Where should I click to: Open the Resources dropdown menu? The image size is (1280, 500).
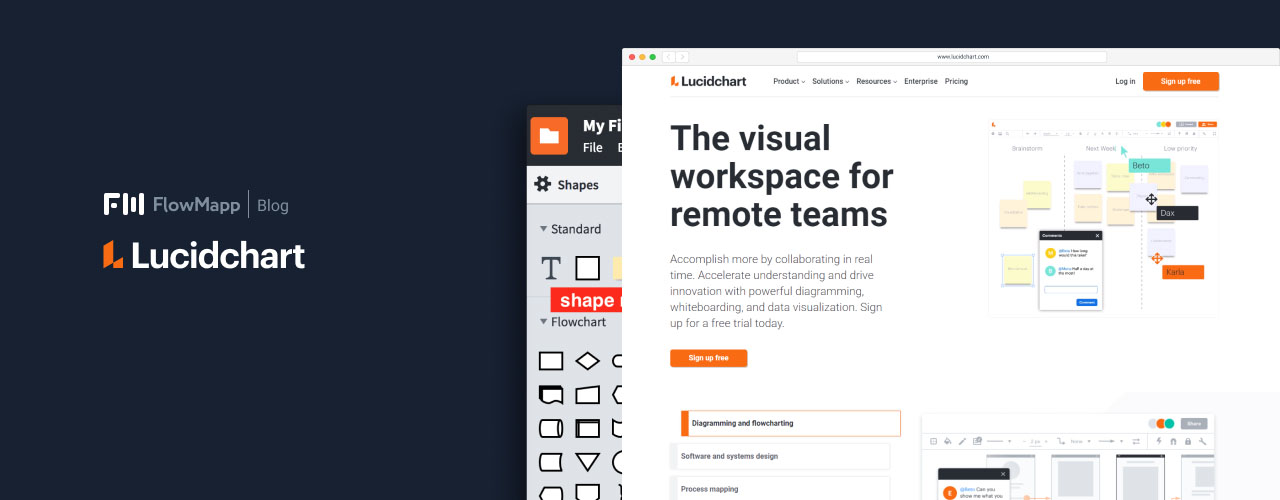[x=877, y=81]
